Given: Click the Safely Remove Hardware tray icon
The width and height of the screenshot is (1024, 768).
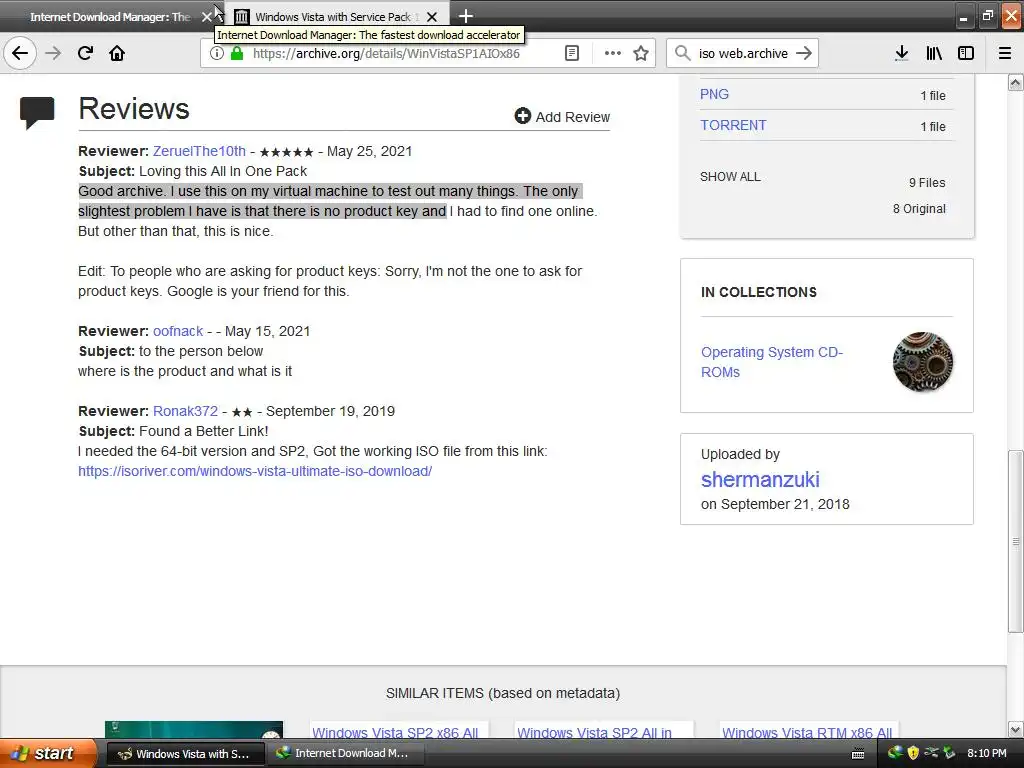Looking at the screenshot, I should tap(931, 753).
